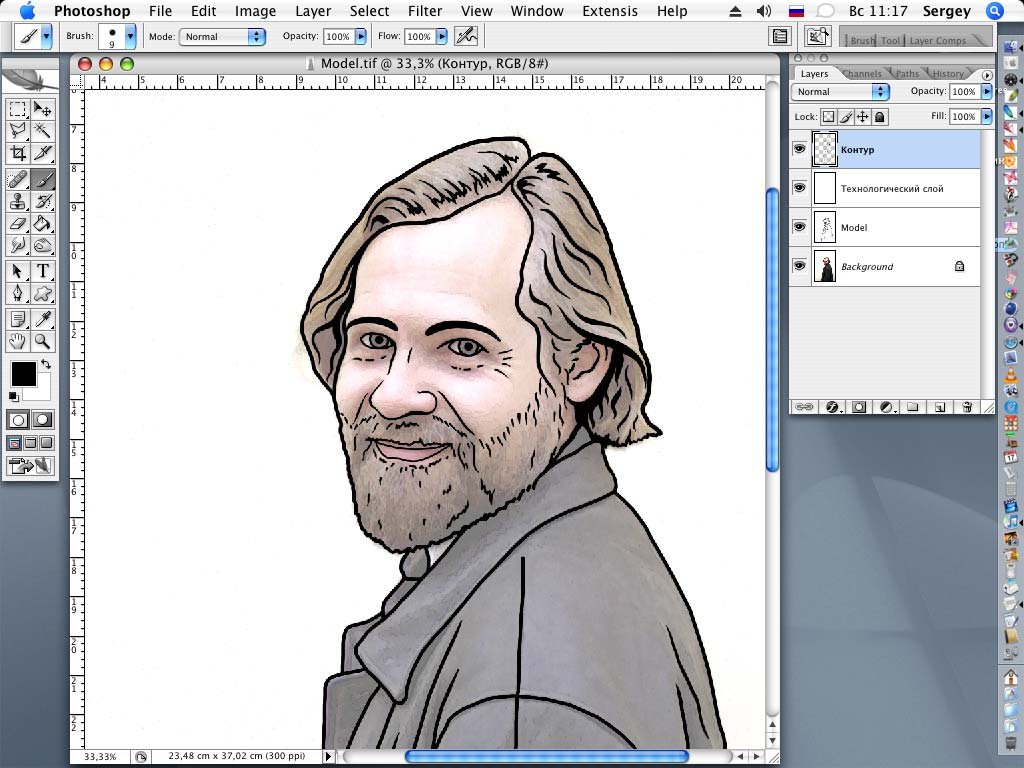Image resolution: width=1024 pixels, height=768 pixels.
Task: Toggle visibility of the Model layer
Action: click(x=799, y=227)
